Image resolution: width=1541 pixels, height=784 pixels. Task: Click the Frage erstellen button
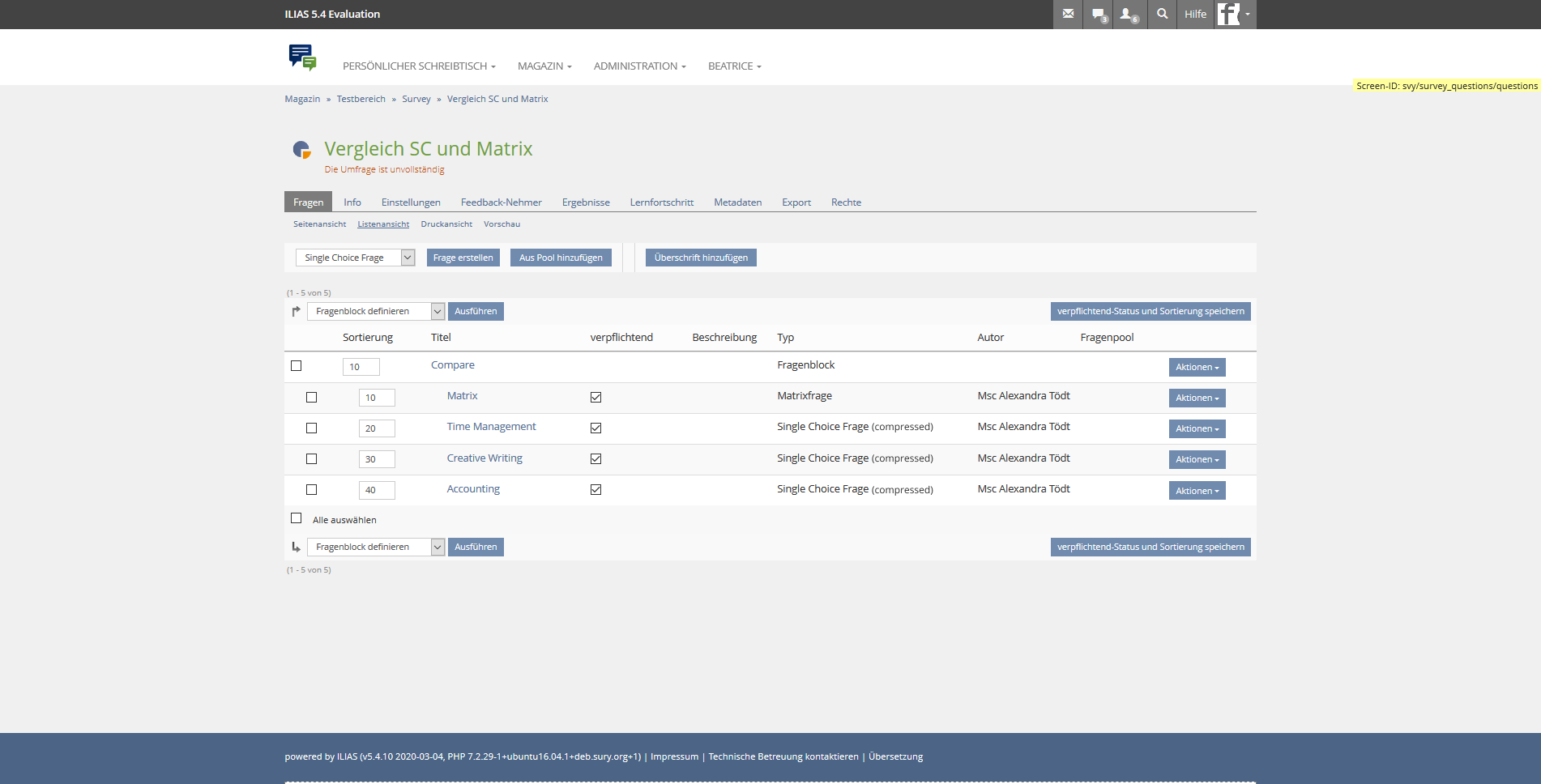(463, 258)
